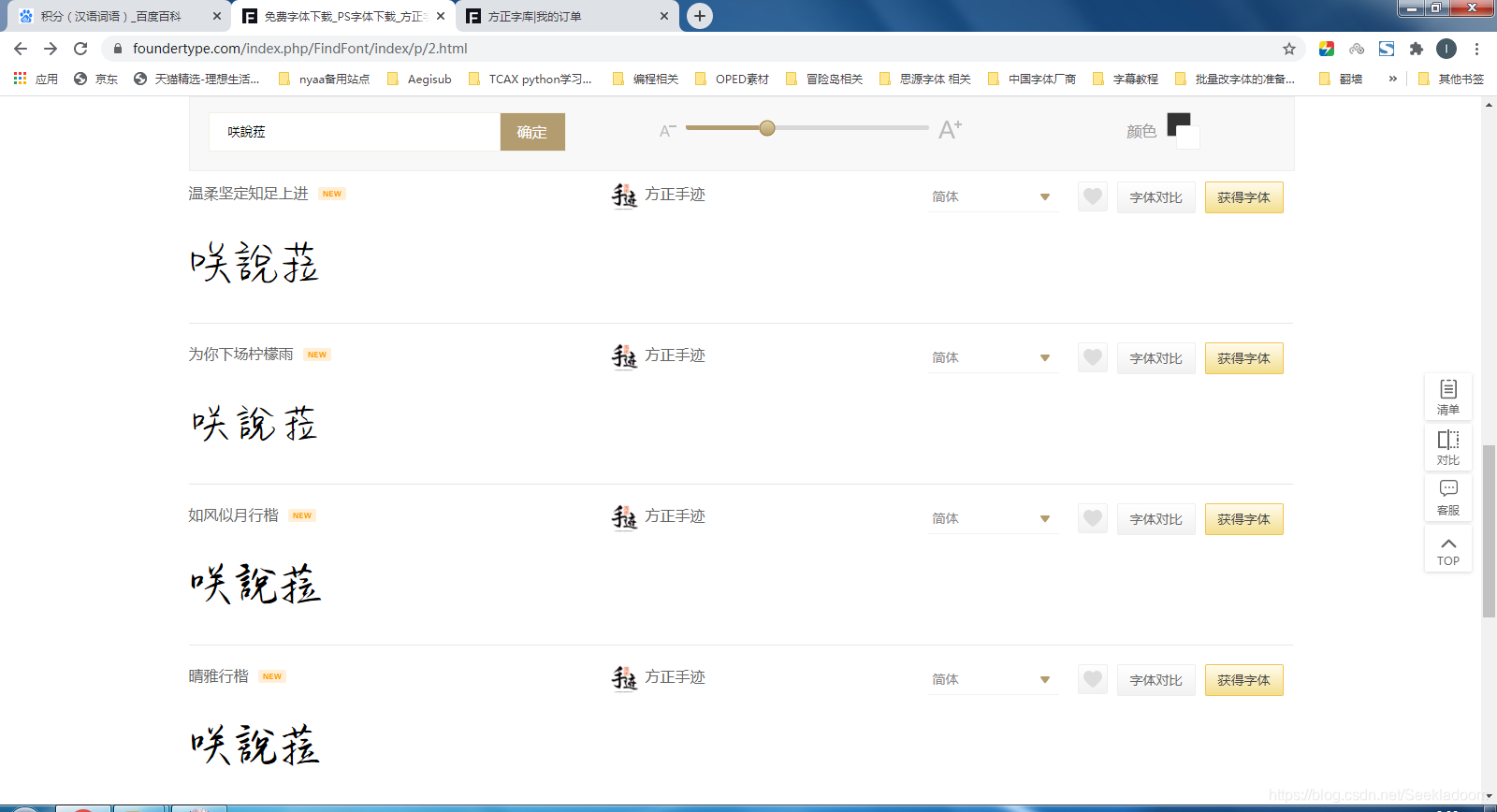Open 简体 dropdown for 为你下场柠檬雨
This screenshot has width=1497, height=812.
point(993,358)
